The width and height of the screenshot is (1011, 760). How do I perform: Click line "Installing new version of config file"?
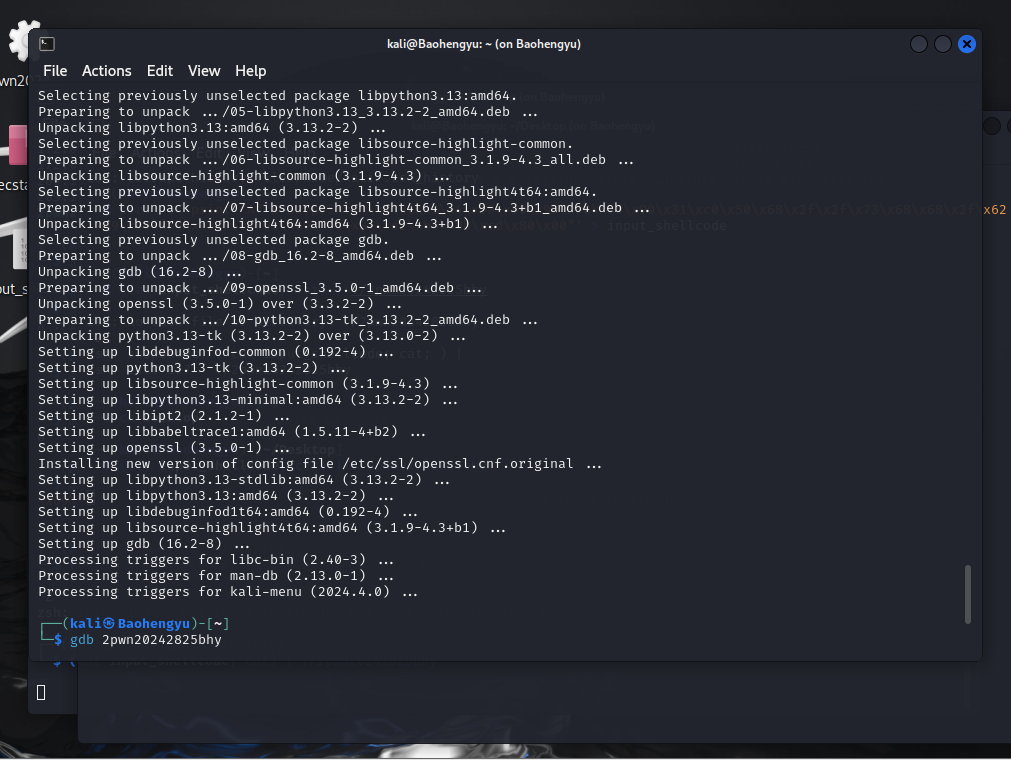click(x=320, y=463)
